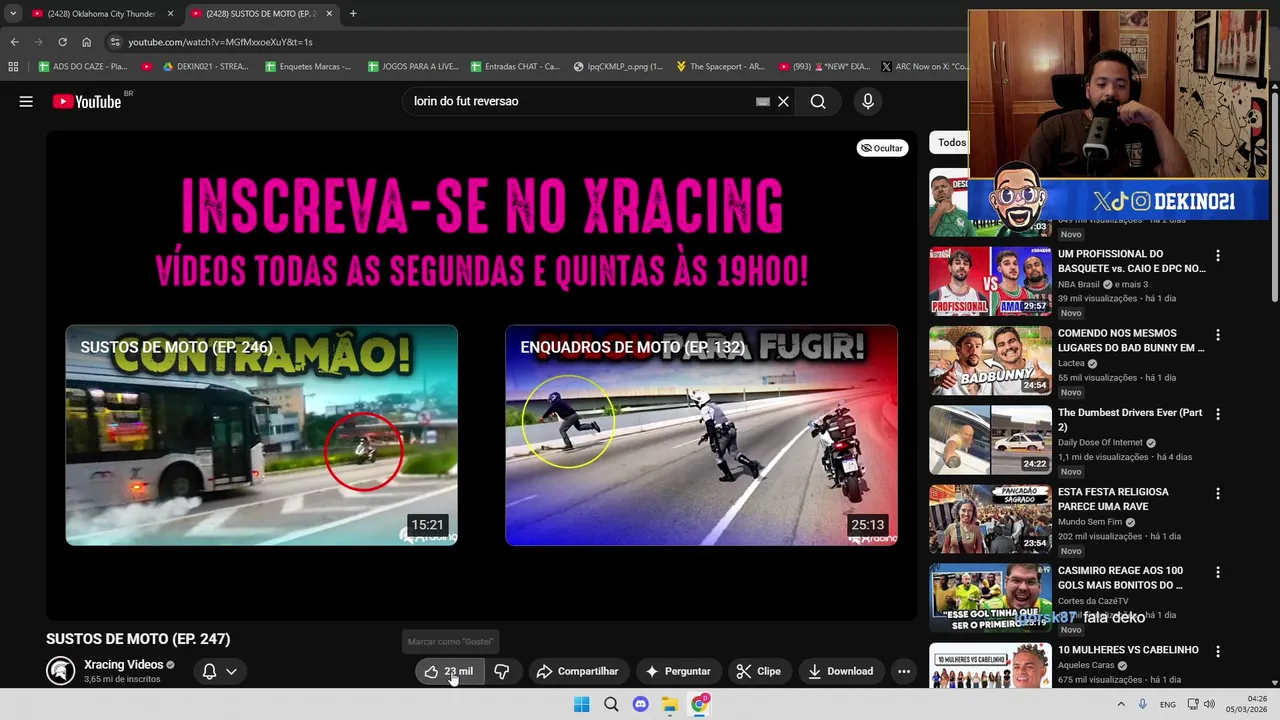Click the Download button
The height and width of the screenshot is (720, 1280).
coord(841,671)
